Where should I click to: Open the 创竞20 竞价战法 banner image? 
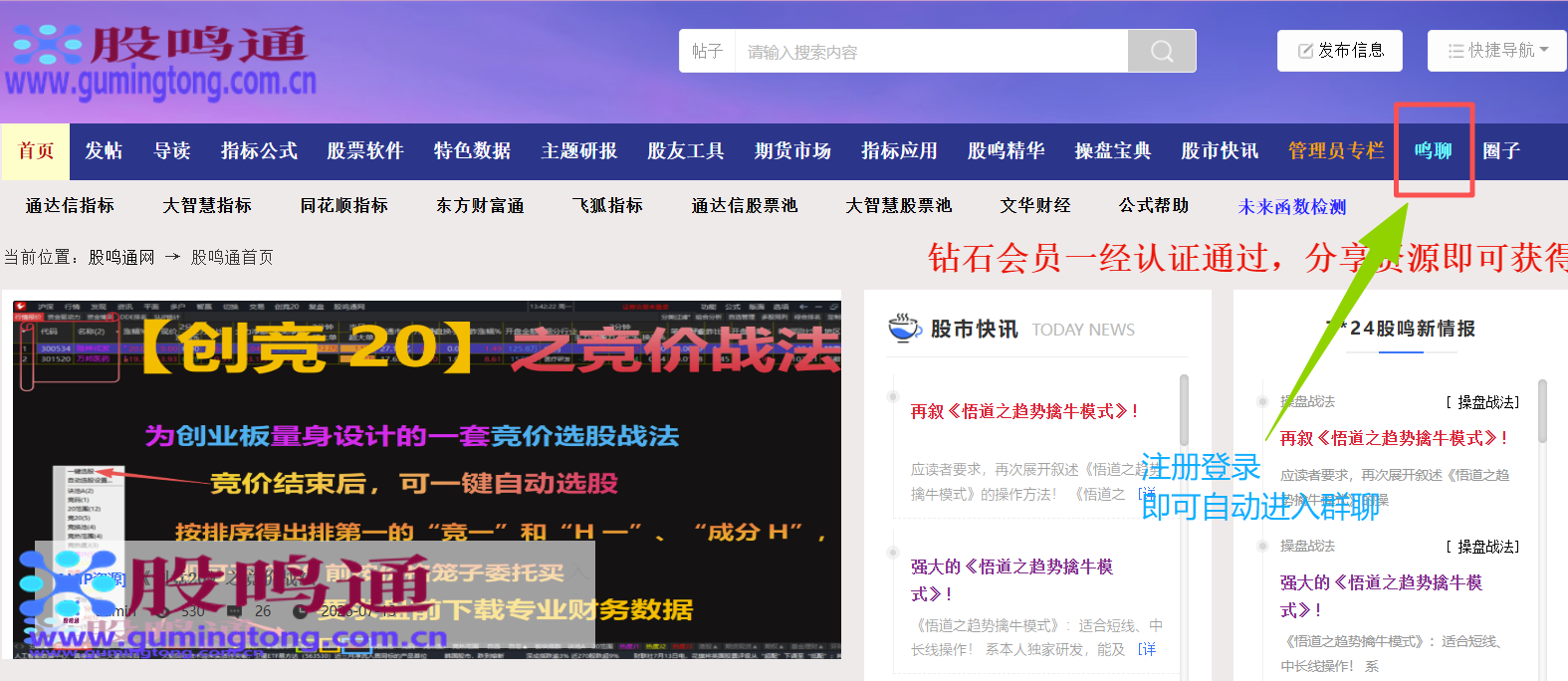point(427,479)
